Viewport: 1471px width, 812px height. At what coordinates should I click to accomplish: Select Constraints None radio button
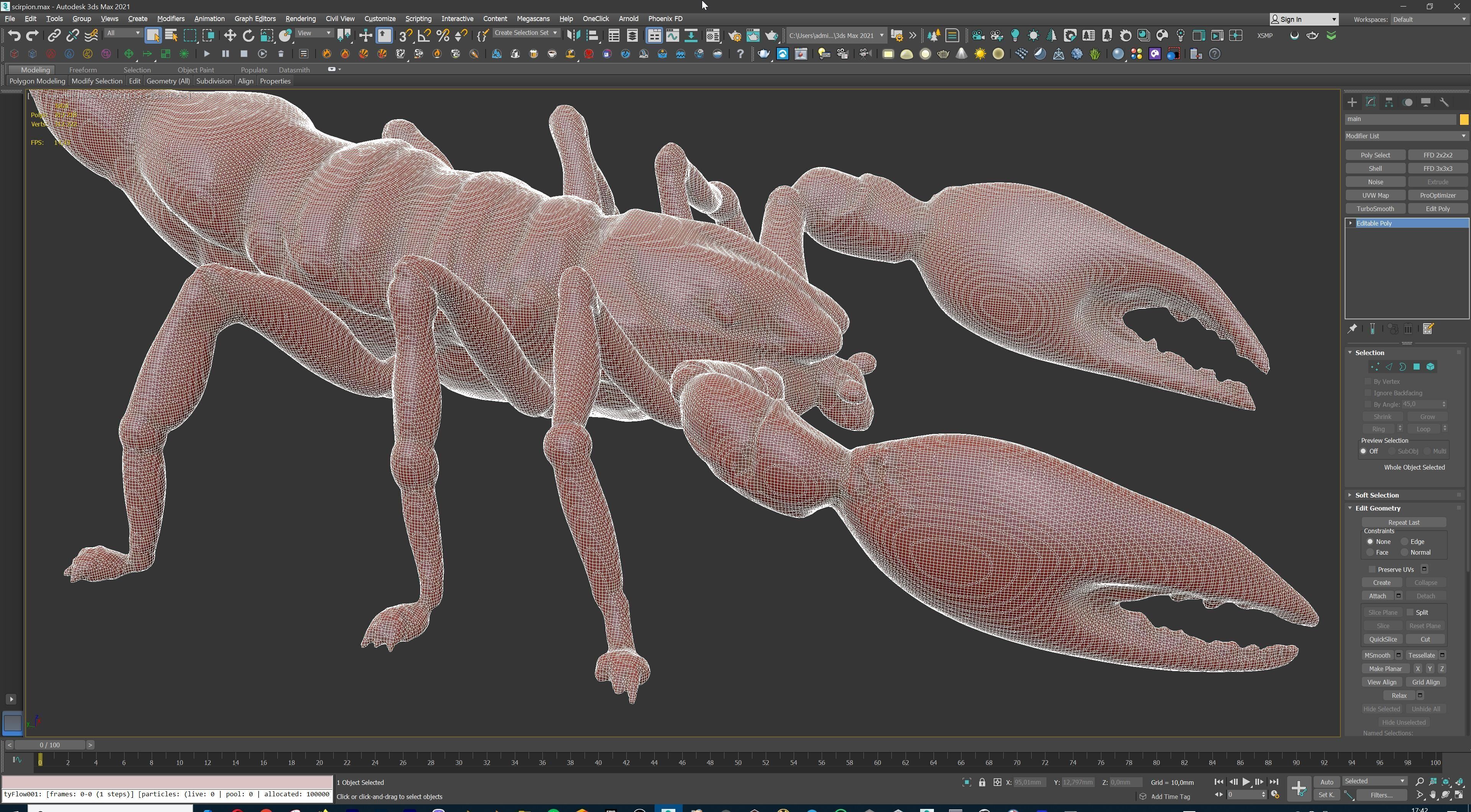pyautogui.click(x=1370, y=541)
